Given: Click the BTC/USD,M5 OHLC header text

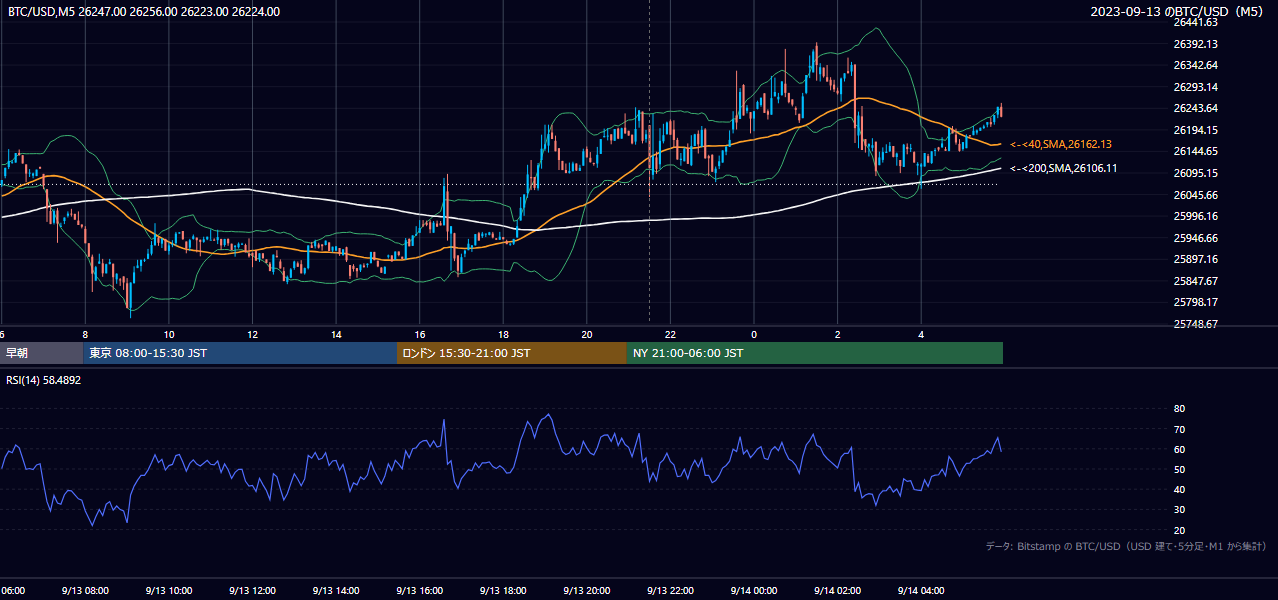Looking at the screenshot, I should pos(144,12).
